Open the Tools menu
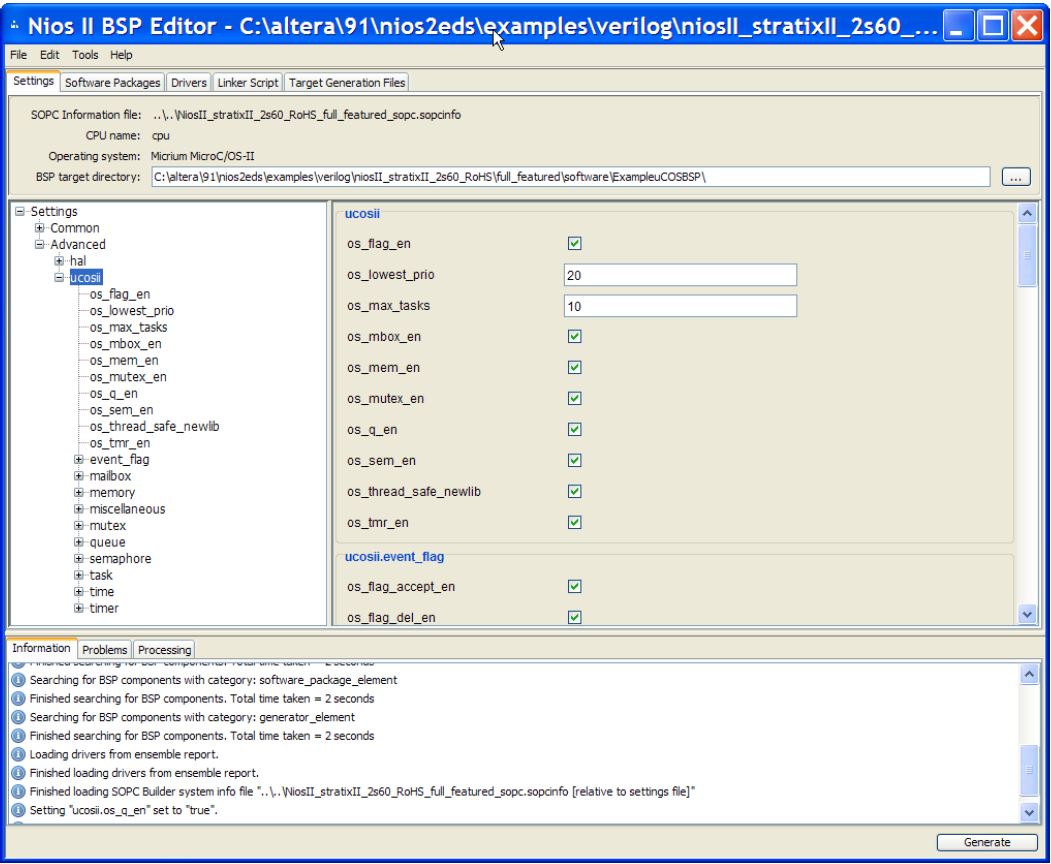 85,55
